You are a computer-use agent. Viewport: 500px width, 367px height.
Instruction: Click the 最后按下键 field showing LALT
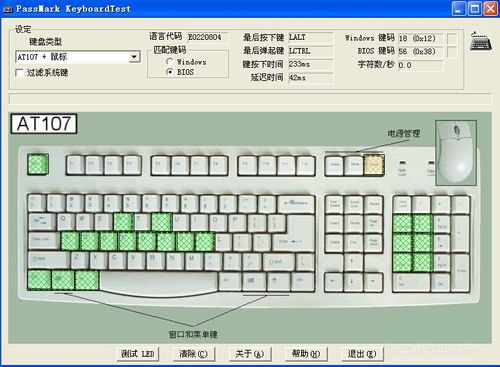tap(311, 37)
